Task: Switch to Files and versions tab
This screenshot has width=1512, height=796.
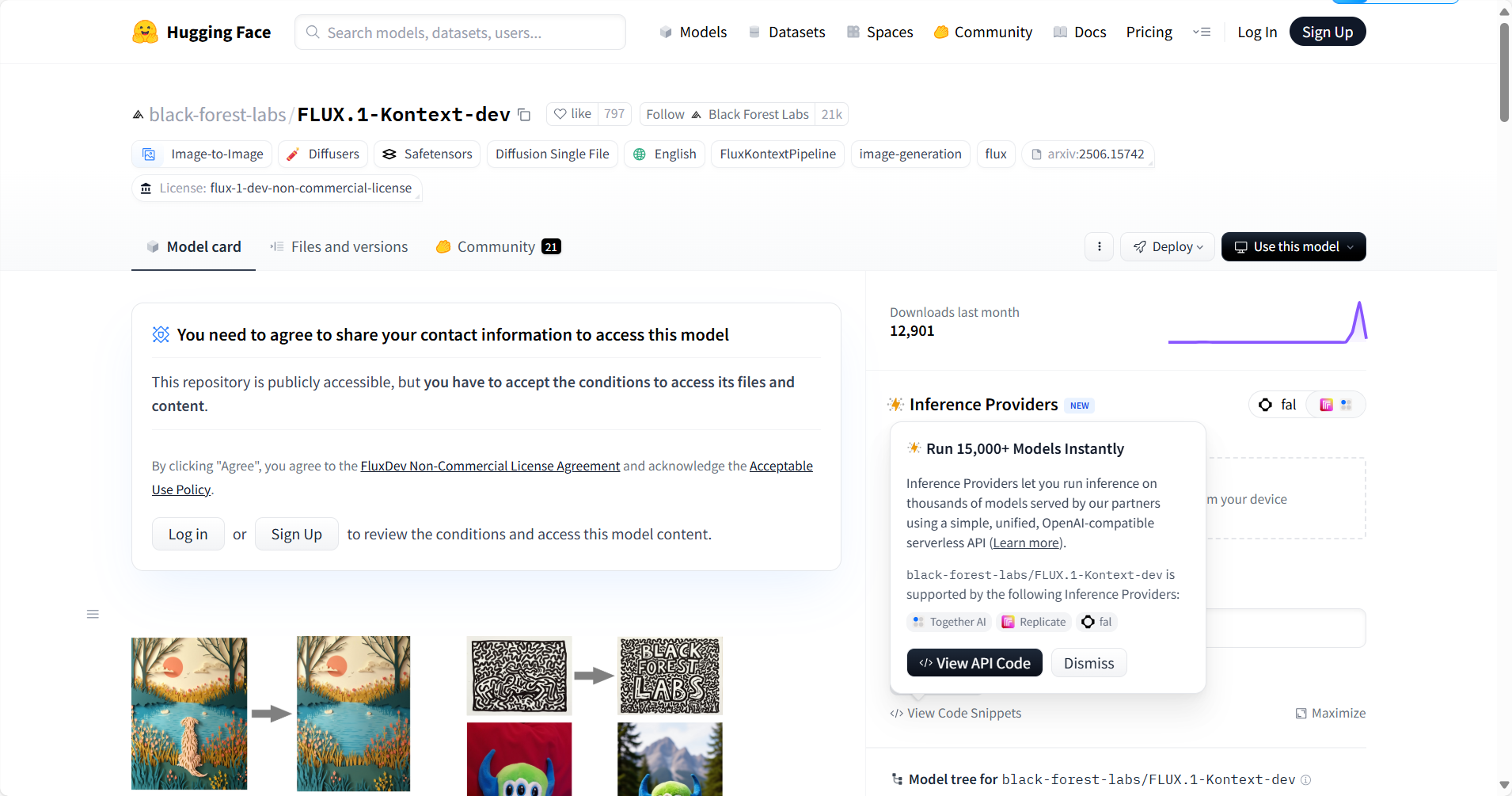Action: [340, 247]
